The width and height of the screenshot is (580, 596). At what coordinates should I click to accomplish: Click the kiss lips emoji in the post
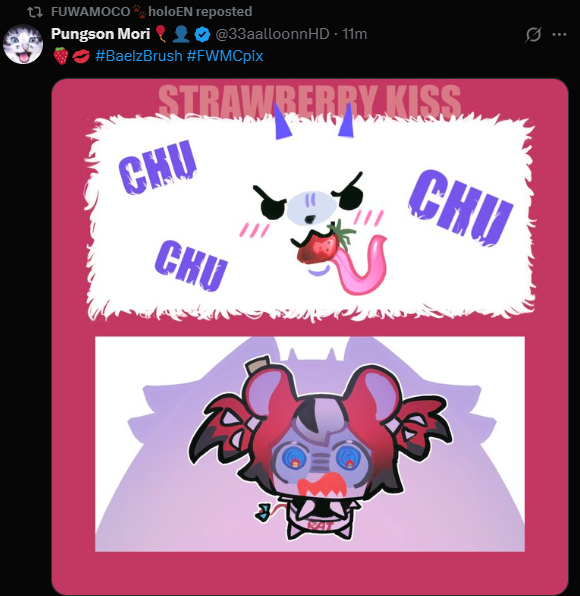point(81,56)
